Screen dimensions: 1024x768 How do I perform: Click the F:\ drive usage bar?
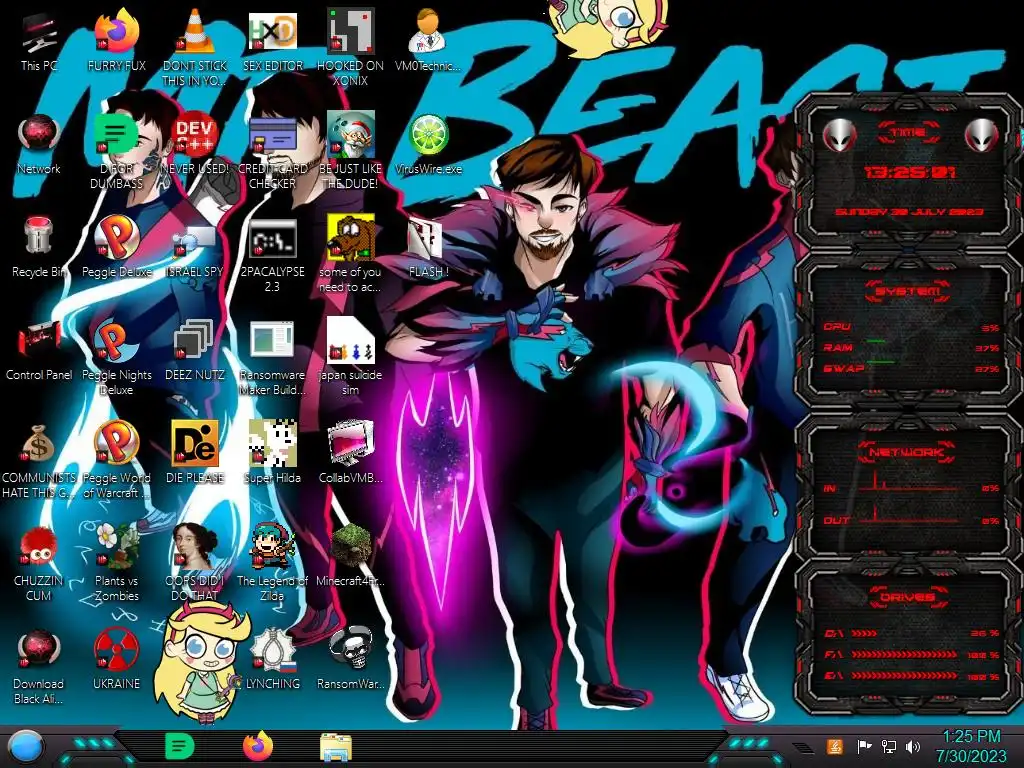905,654
